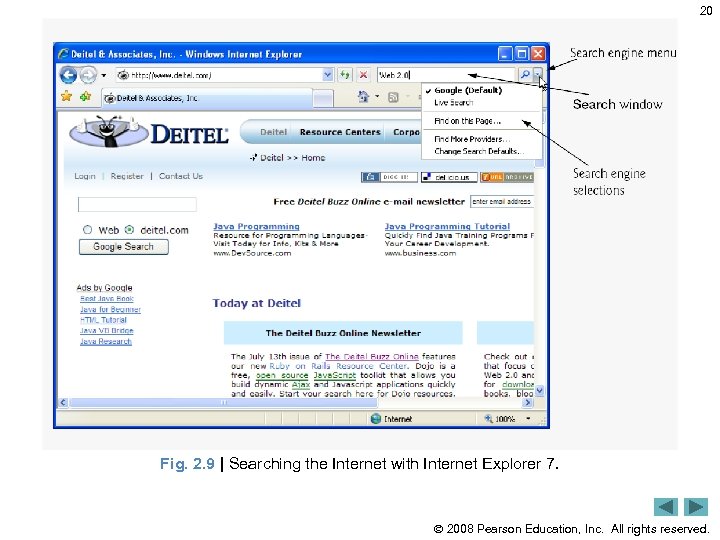Open The Deitel Buzz Online link
Screen dimensions: 720x540
(371, 356)
